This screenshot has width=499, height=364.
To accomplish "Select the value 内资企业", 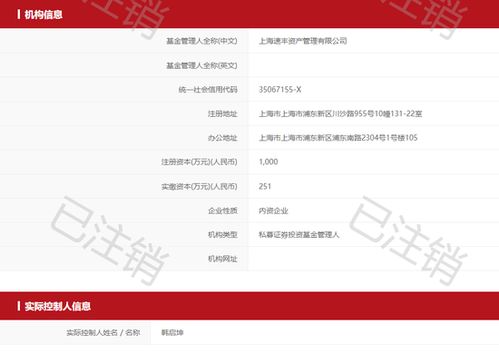I will point(273,211).
